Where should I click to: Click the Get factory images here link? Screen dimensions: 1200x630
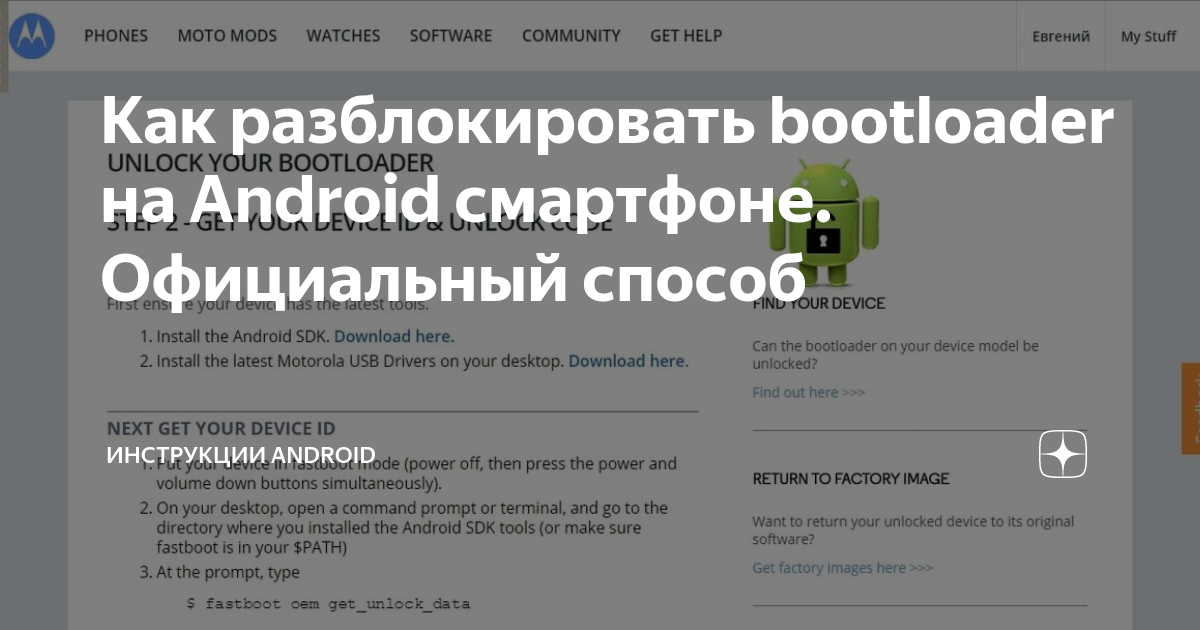click(x=842, y=568)
